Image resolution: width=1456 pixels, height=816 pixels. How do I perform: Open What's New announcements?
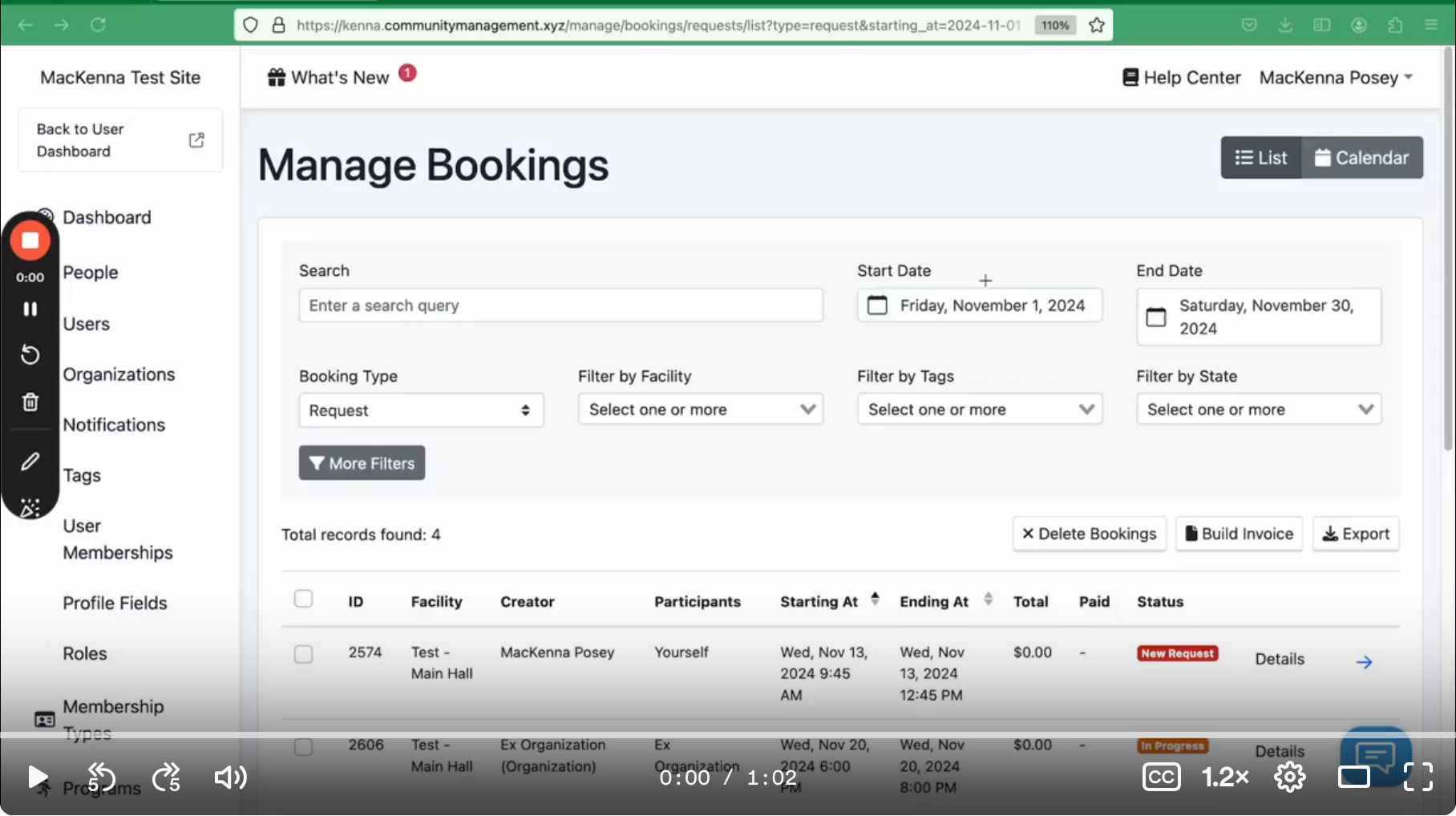pos(328,78)
